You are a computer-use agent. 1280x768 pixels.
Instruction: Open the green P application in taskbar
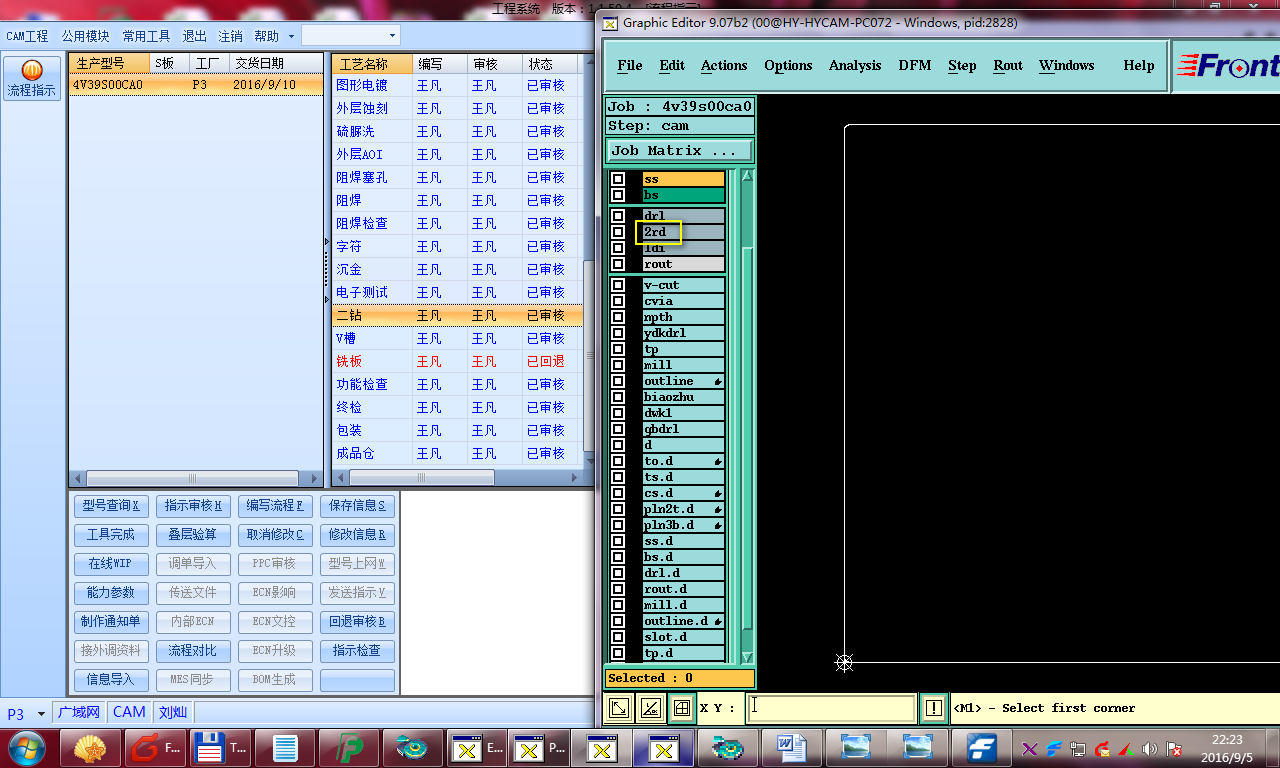point(348,748)
